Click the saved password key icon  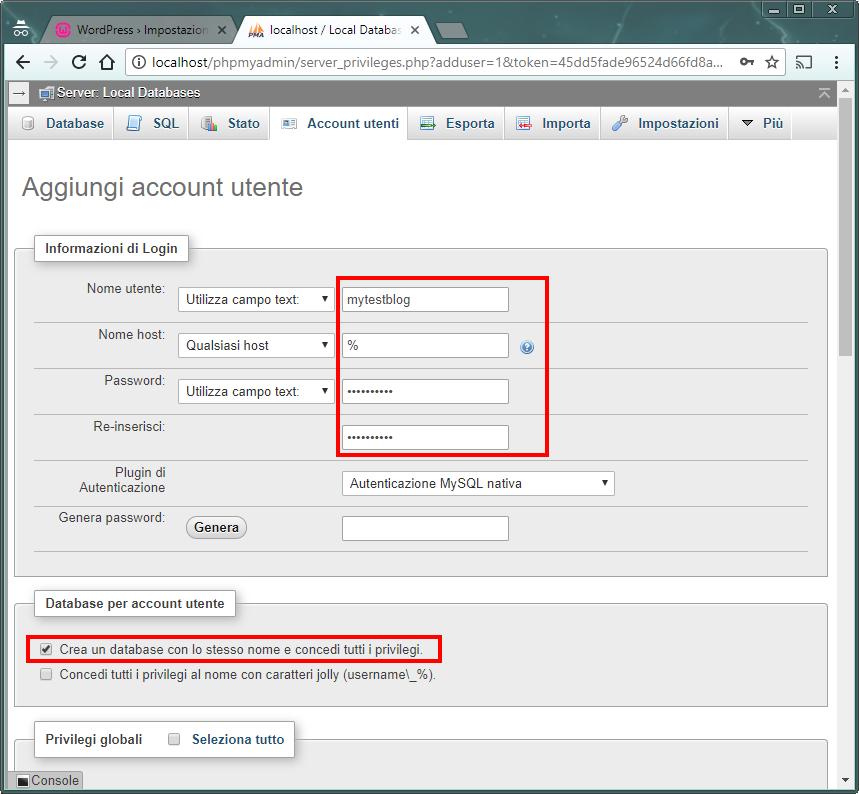coord(747,62)
